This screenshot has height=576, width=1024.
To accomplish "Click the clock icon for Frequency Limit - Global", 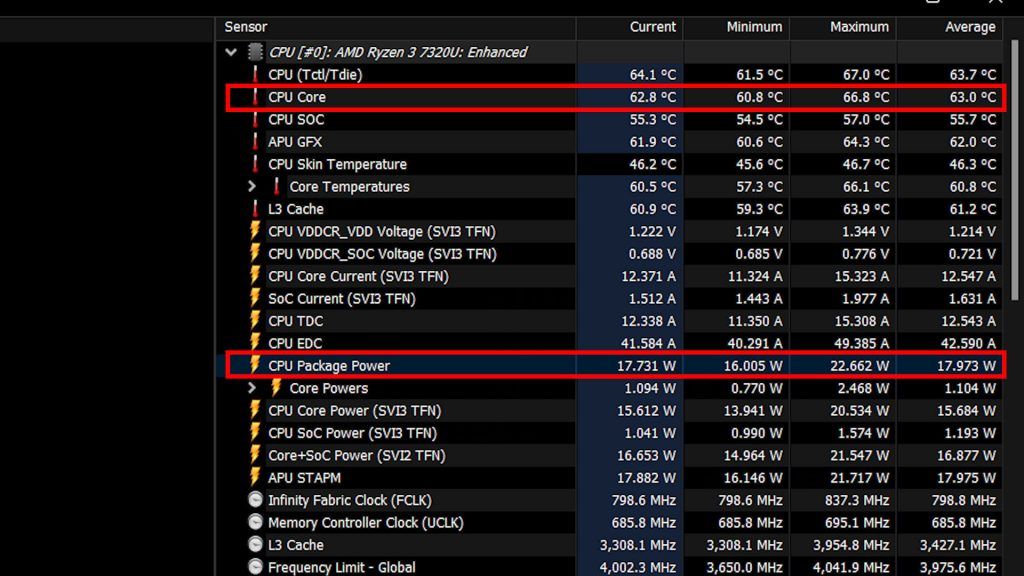I will (x=255, y=566).
